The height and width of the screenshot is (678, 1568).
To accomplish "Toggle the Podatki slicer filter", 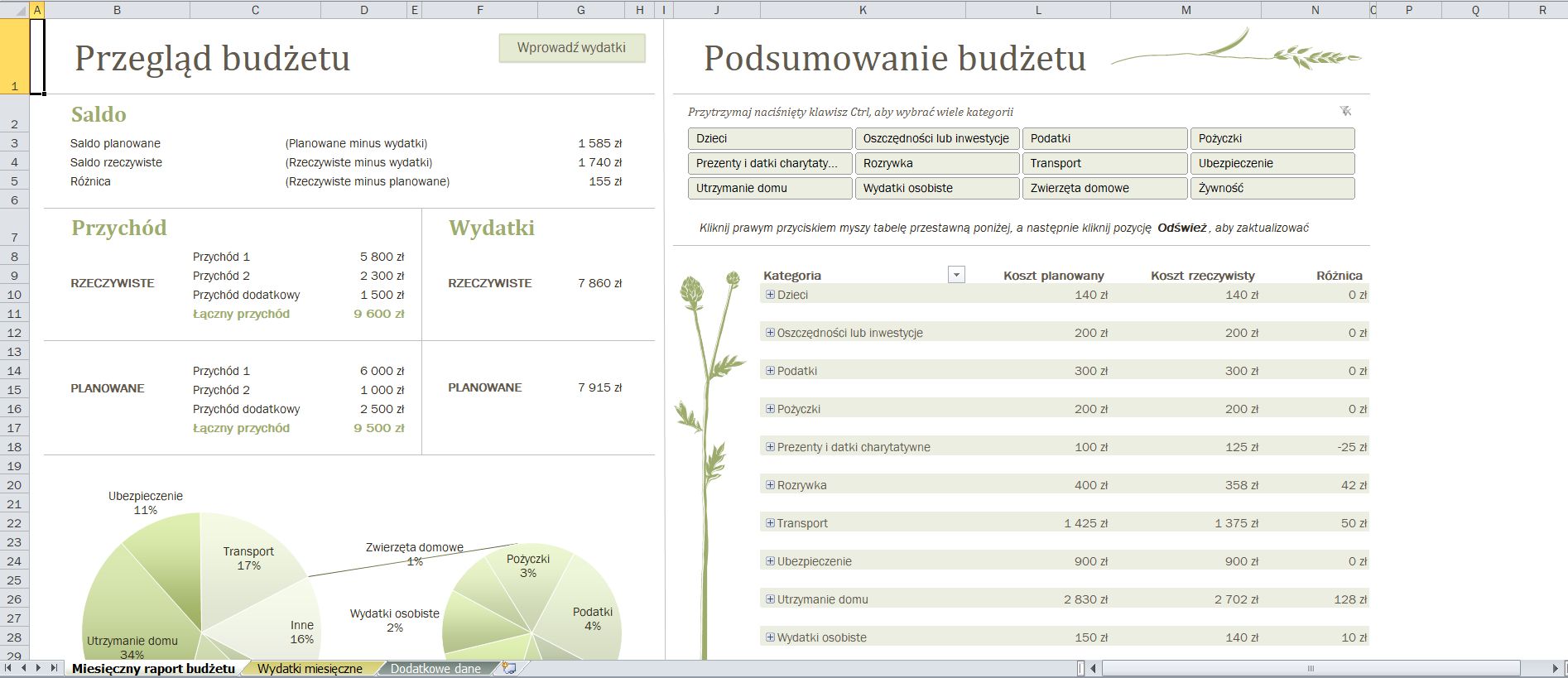I will tap(1104, 138).
